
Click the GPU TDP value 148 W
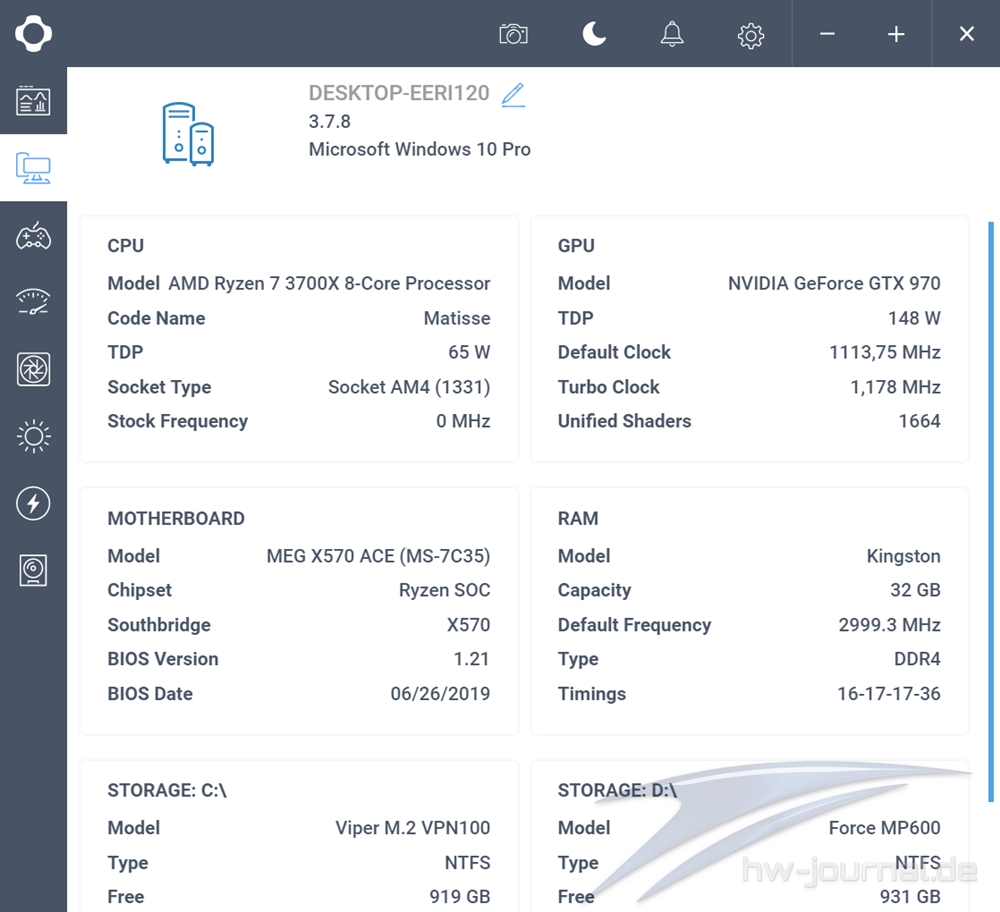(x=914, y=318)
